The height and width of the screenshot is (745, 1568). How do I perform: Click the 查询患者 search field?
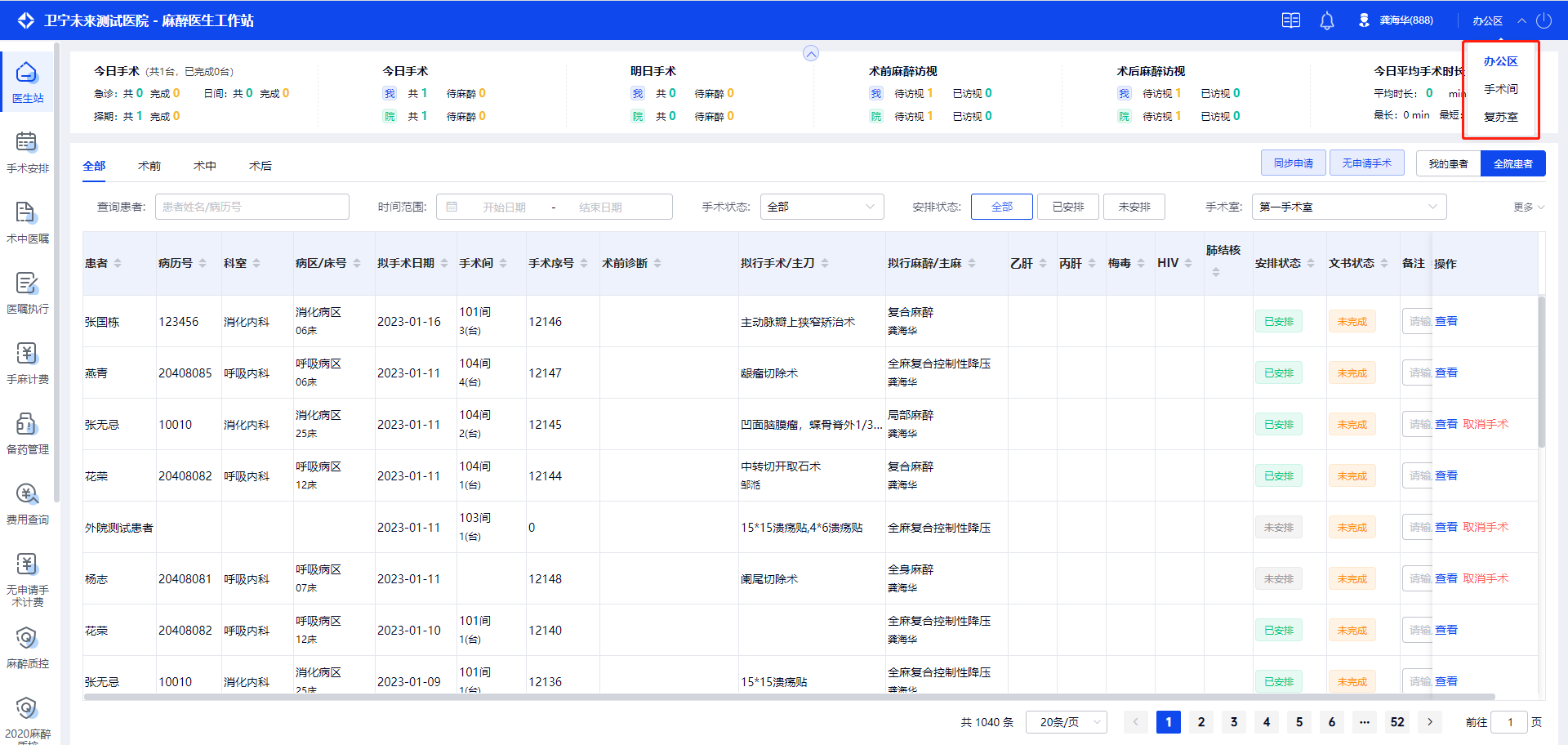tap(252, 207)
